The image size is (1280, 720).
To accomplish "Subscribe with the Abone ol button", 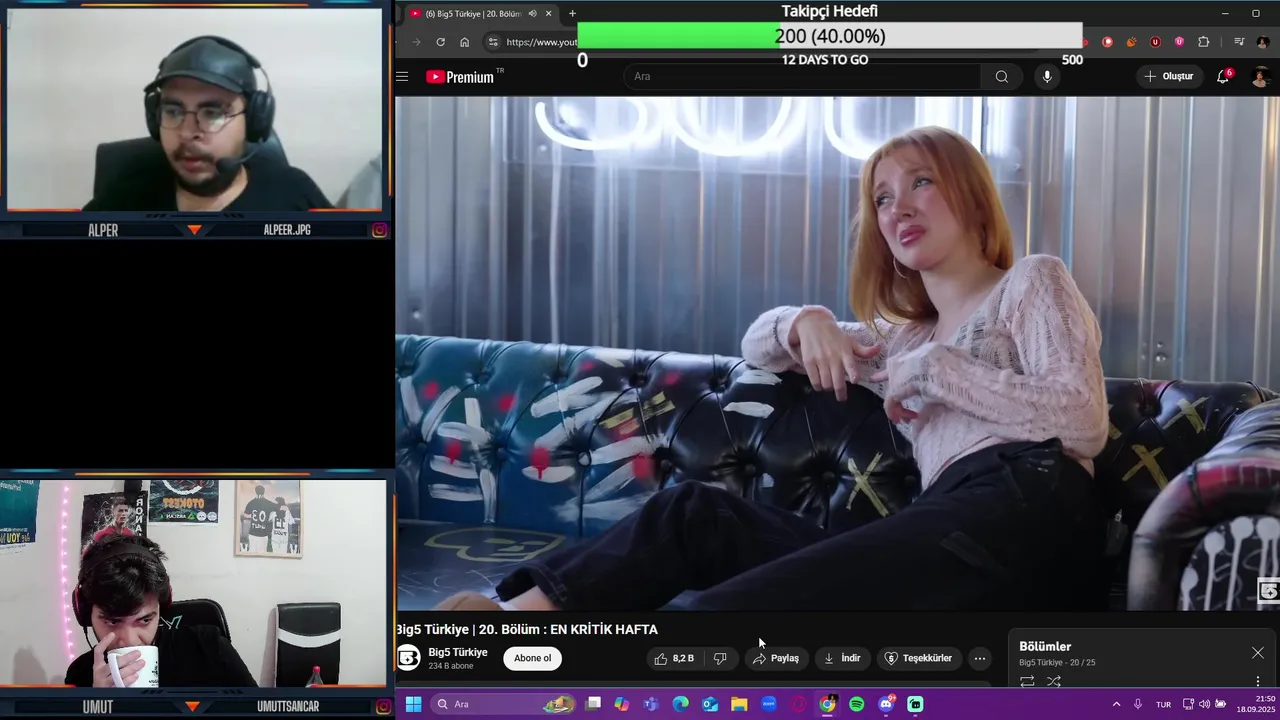I will pos(532,658).
